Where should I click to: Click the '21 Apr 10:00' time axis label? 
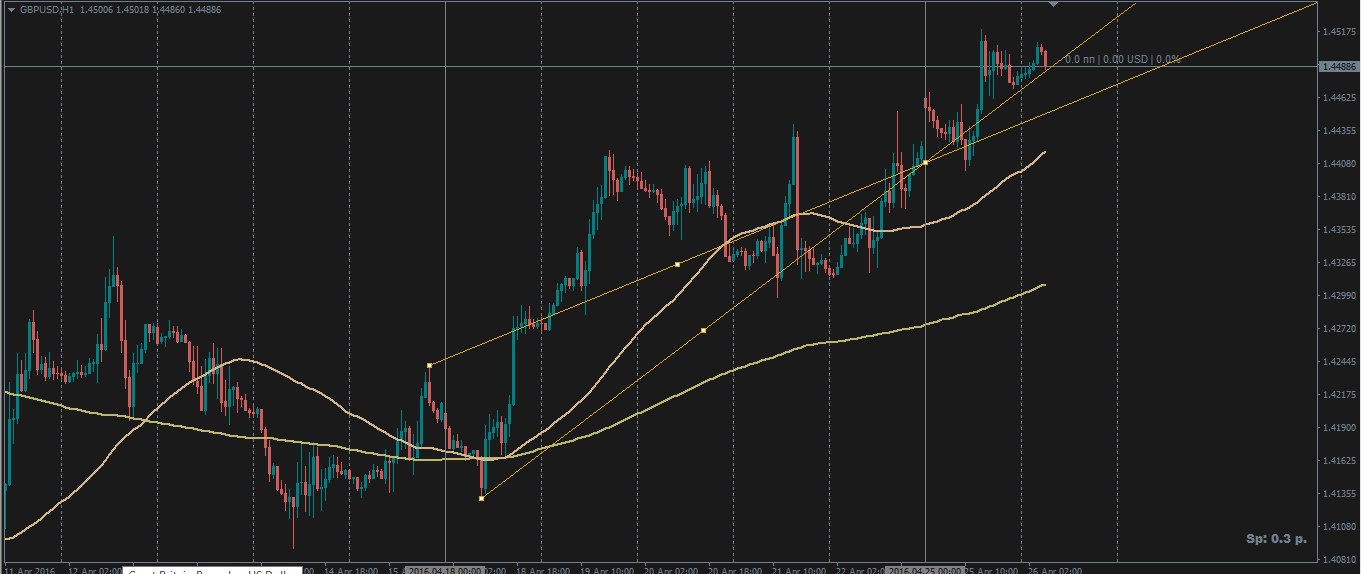(x=798, y=570)
